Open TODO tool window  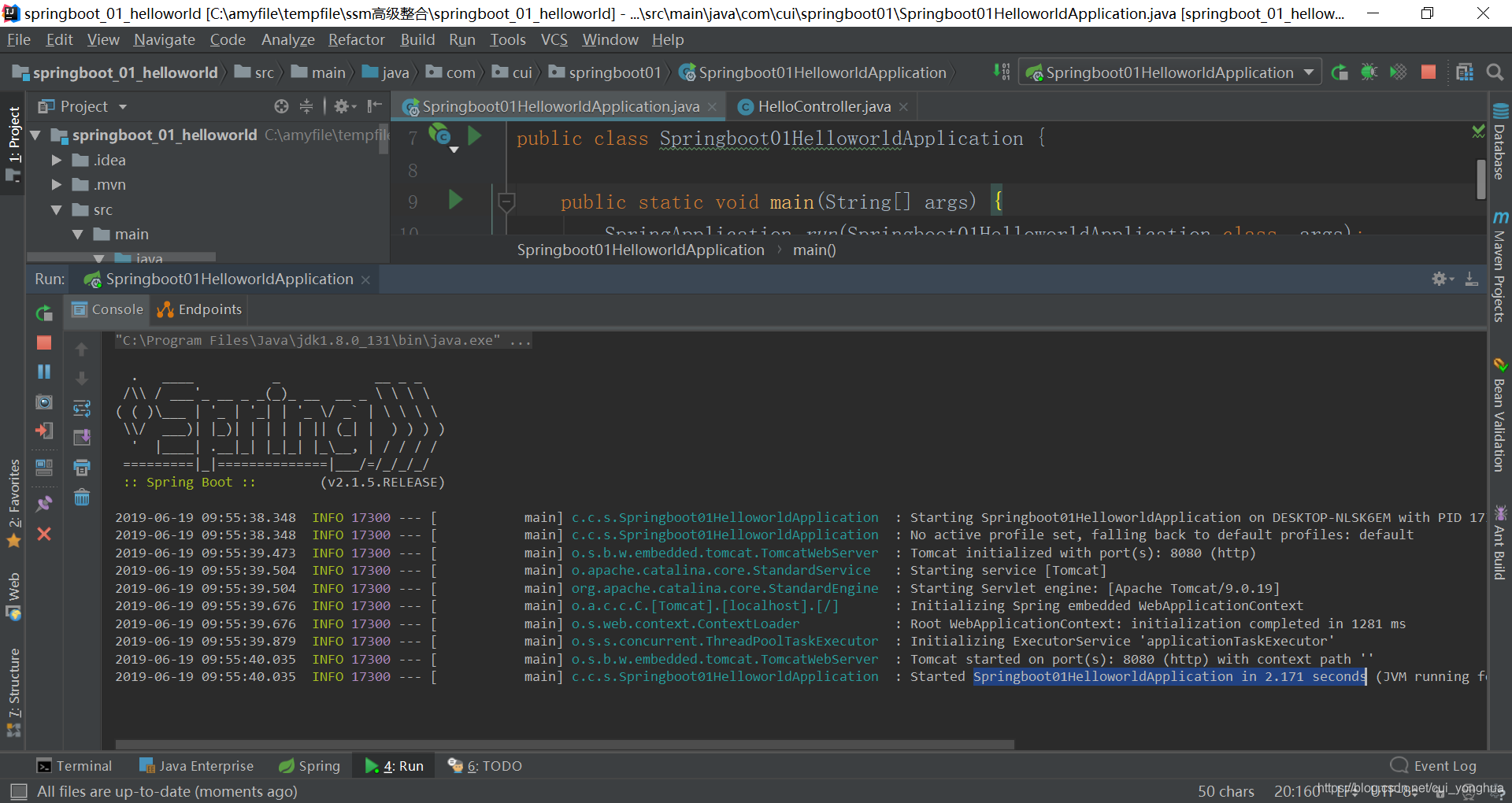pos(484,766)
